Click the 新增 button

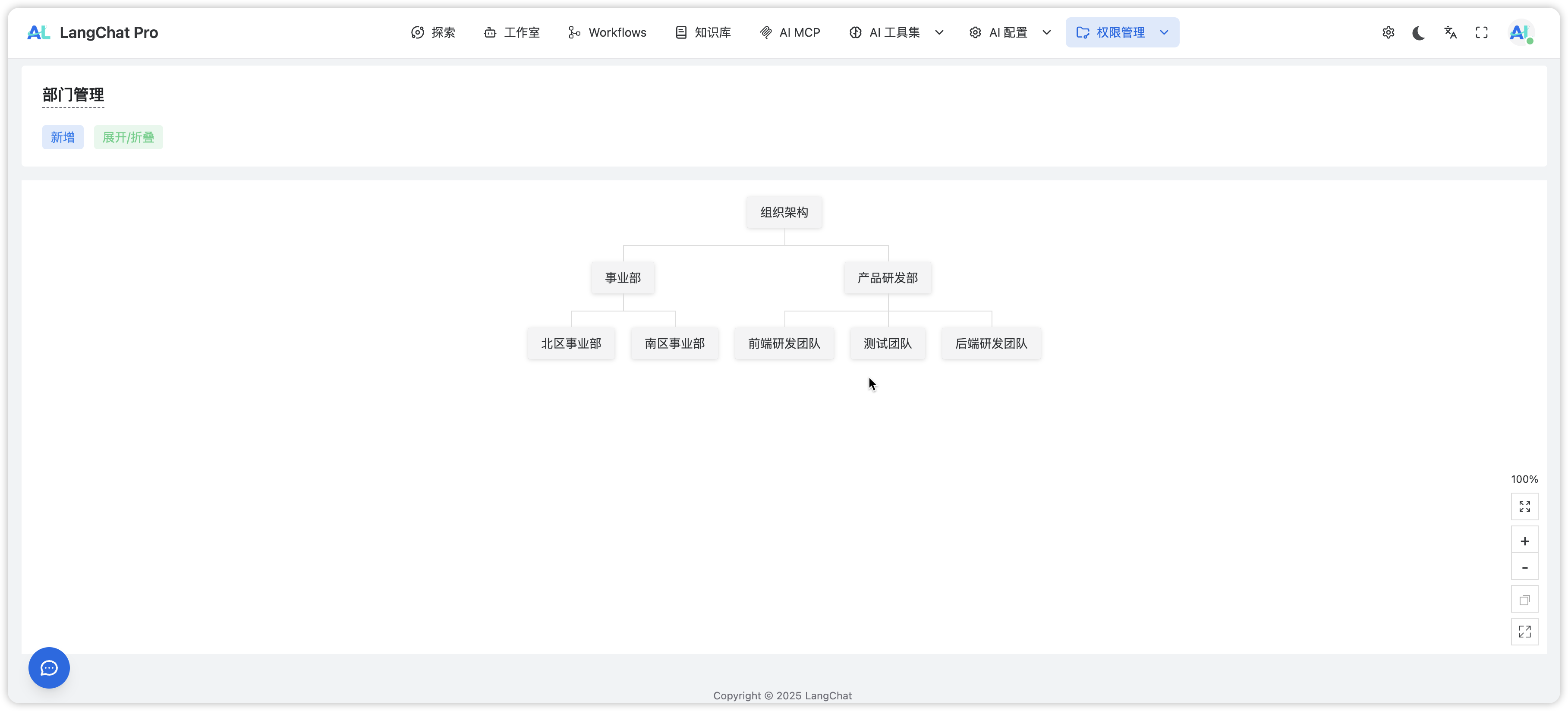[63, 137]
